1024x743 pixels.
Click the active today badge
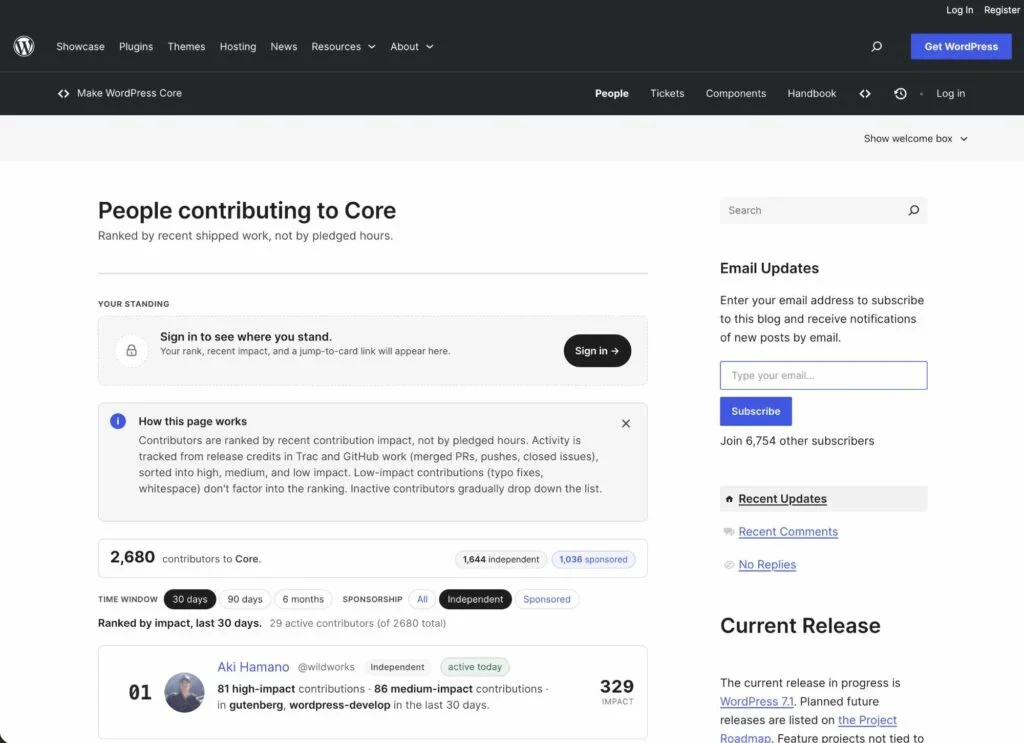tap(475, 667)
